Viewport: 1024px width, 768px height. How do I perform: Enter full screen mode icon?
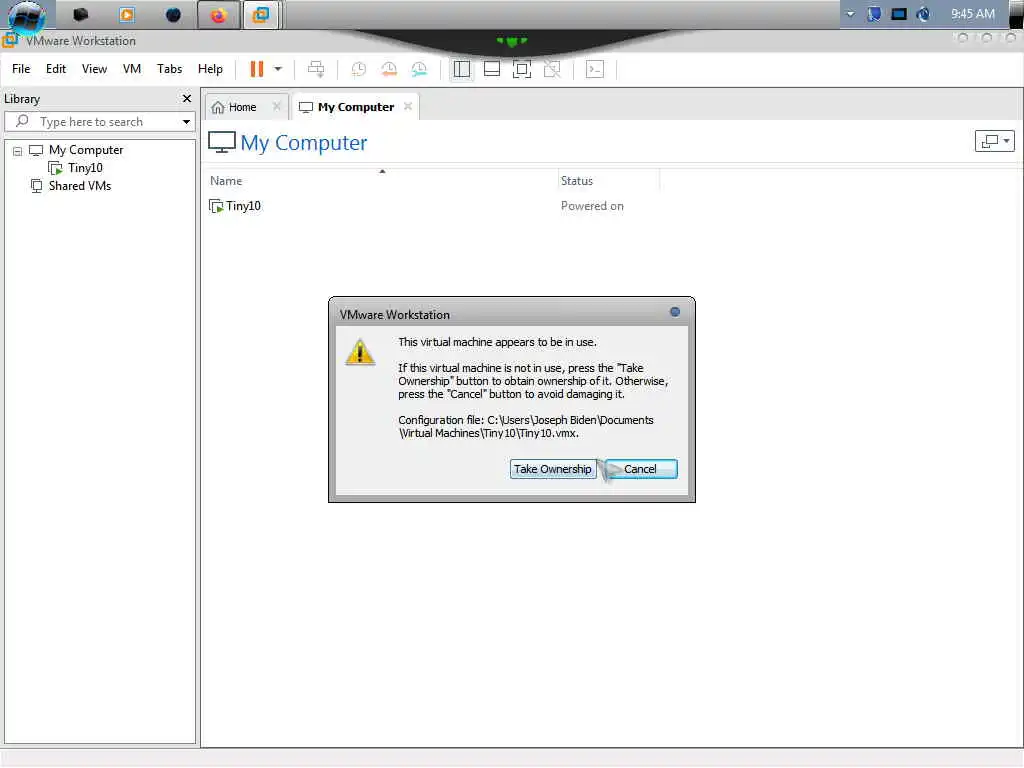[x=522, y=69]
